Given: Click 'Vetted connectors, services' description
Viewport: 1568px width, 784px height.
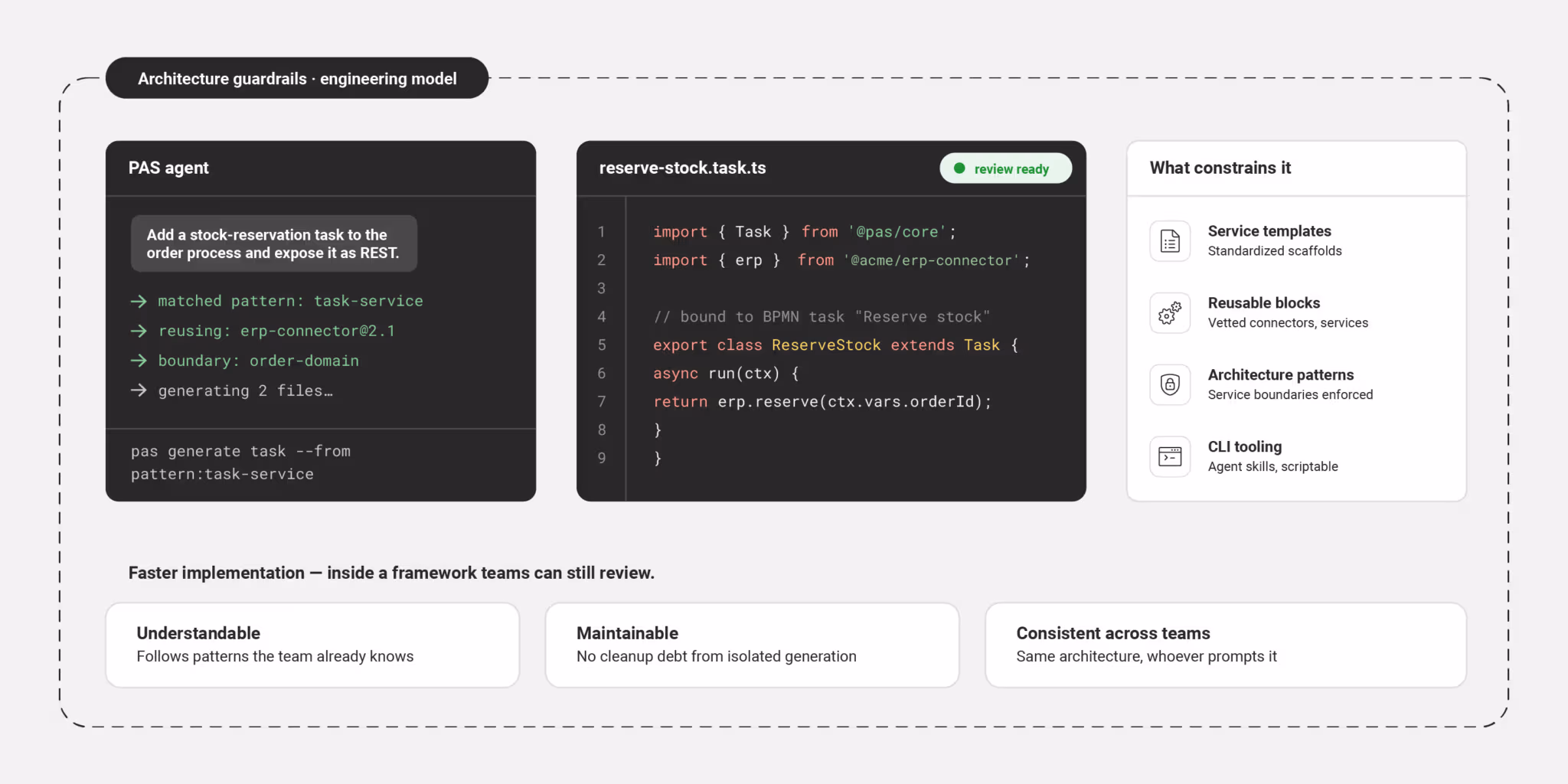Looking at the screenshot, I should click(1288, 323).
